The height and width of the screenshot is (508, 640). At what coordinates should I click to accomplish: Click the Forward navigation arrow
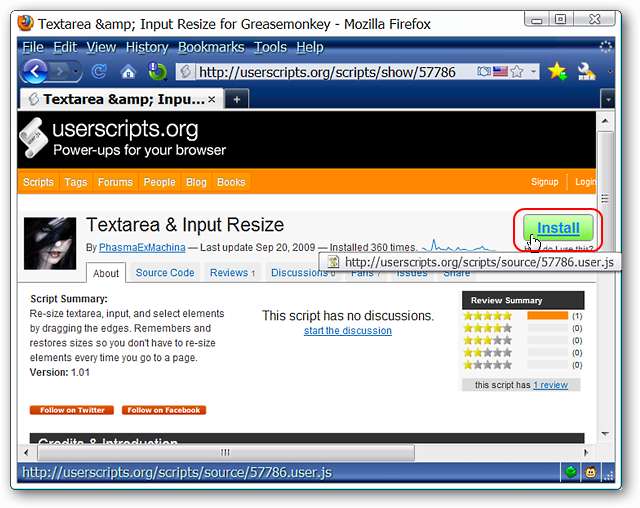click(x=60, y=72)
